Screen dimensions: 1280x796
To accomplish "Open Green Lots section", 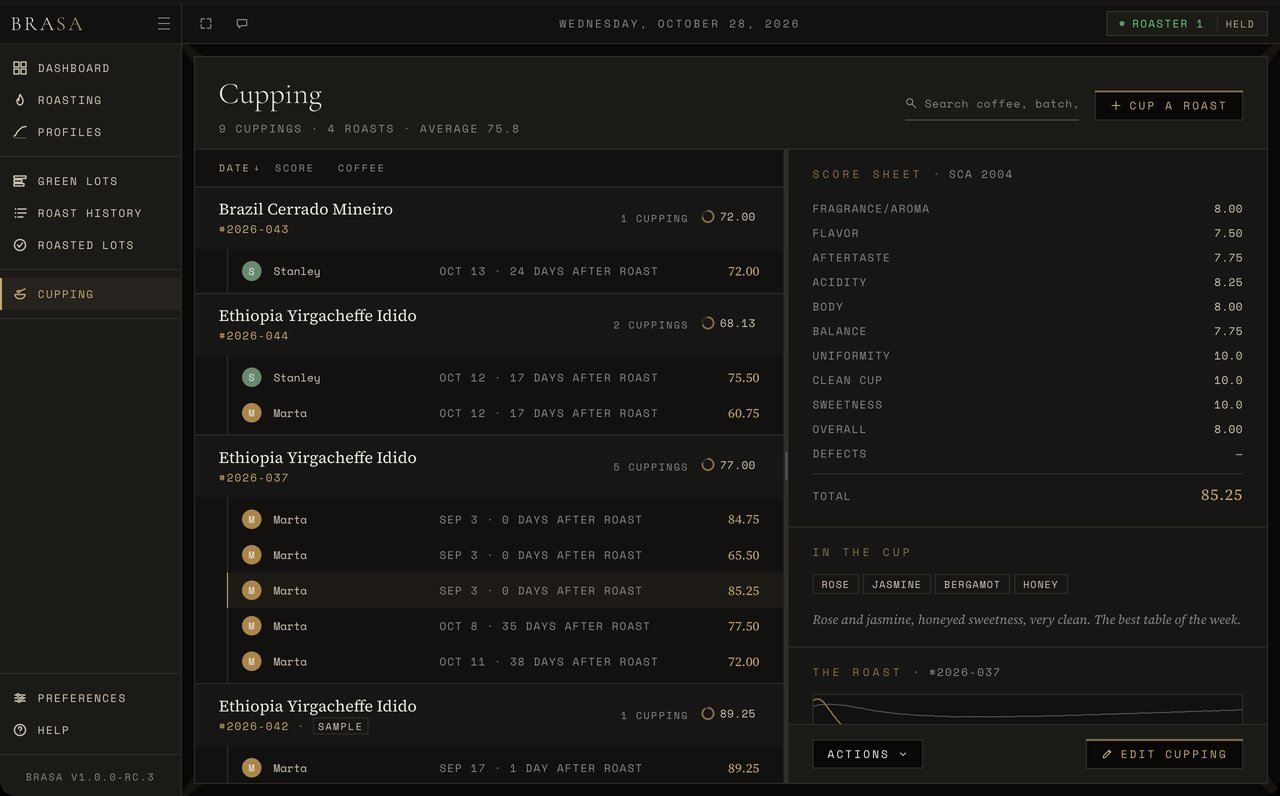I will pos(90,181).
